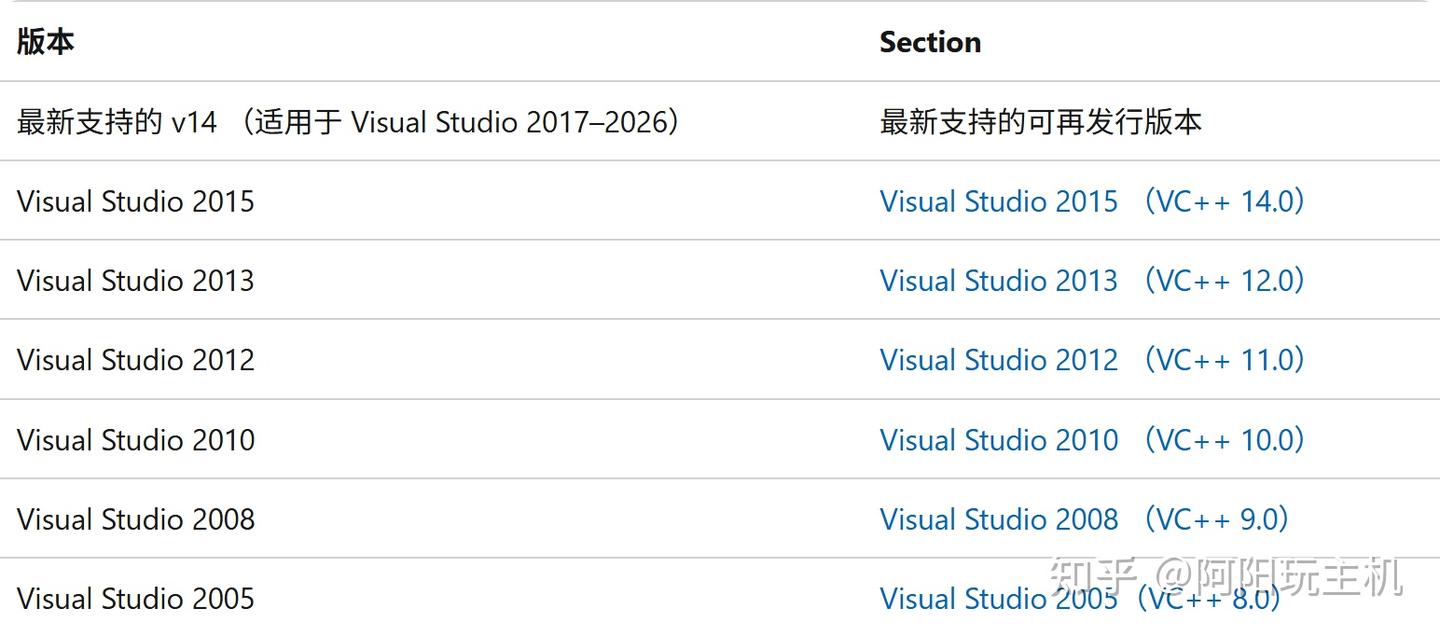Select the 最新支持的可再发行版本 cell
Image resolution: width=1440 pixels, height=636 pixels.
[1041, 122]
